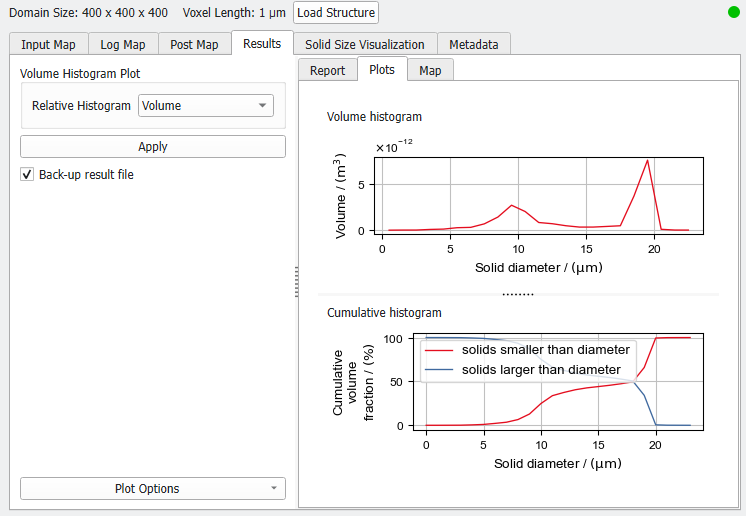Click the 'Voxel Length: 1 µm' text
Screen dimensions: 746x516
click(234, 13)
